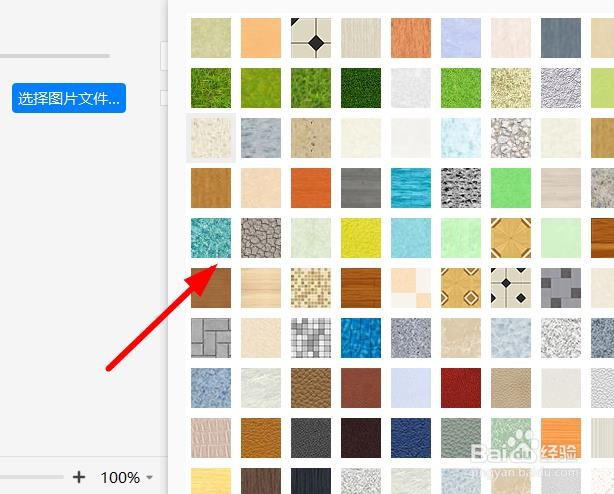The width and height of the screenshot is (614, 494).
Task: Choose the pebble stones texture in the third row
Action: pos(511,138)
